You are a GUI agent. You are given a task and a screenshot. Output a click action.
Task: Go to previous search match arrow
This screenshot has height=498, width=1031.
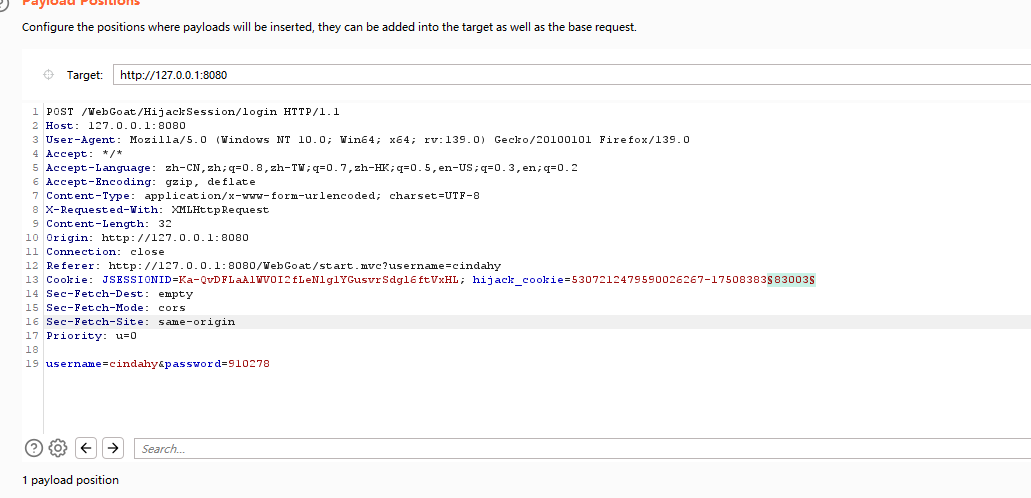(x=86, y=448)
